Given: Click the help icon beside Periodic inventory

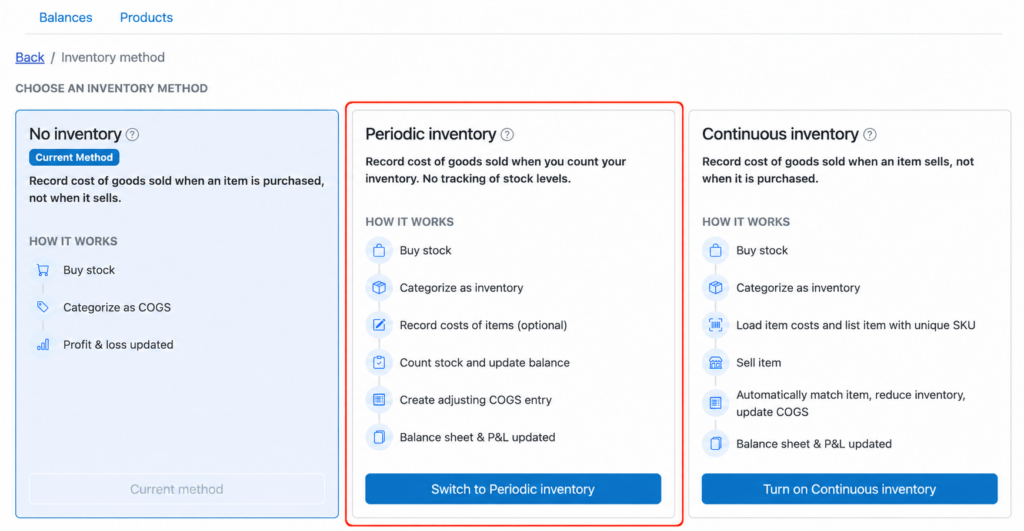Looking at the screenshot, I should pyautogui.click(x=507, y=135).
